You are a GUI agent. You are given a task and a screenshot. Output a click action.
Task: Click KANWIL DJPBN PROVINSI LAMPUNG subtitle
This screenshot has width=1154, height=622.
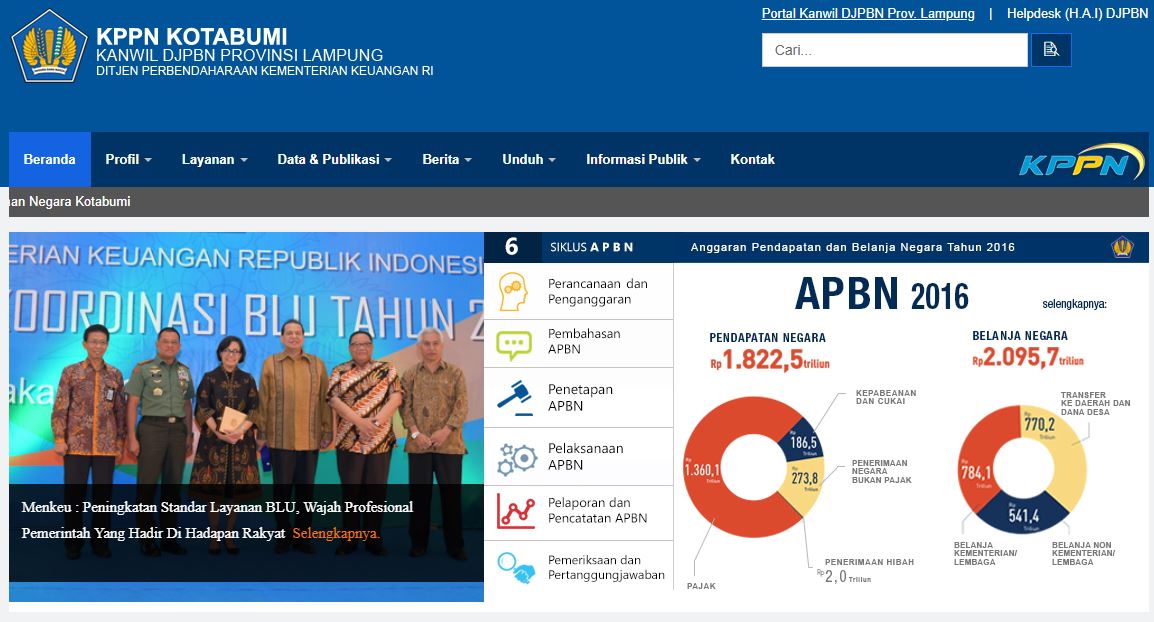pos(239,55)
